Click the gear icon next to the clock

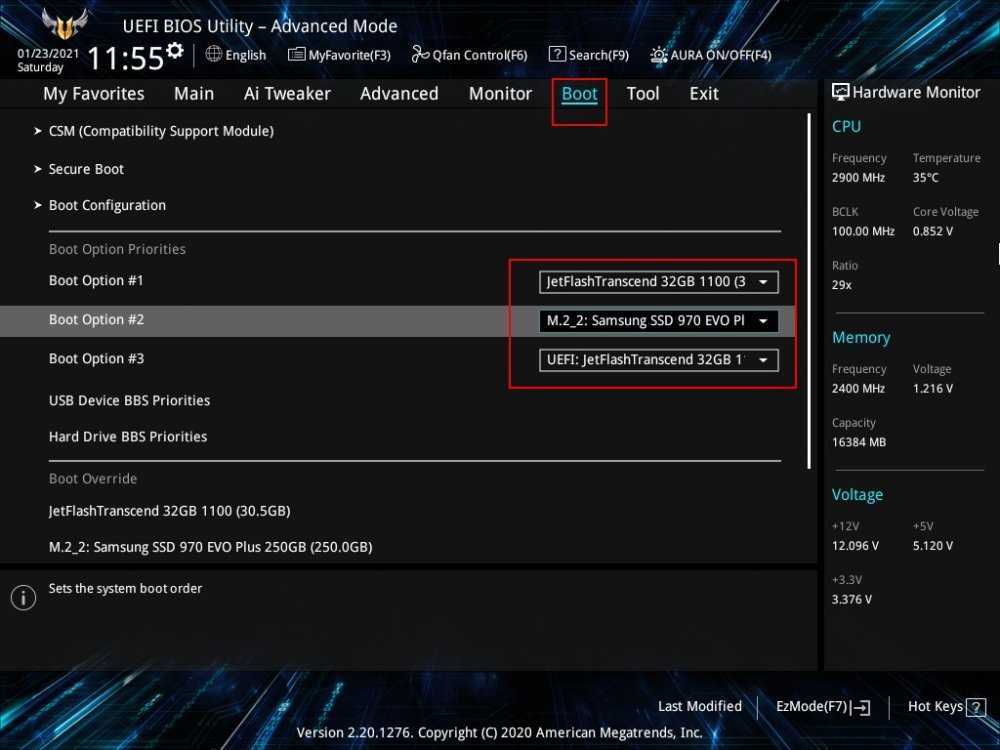[175, 51]
